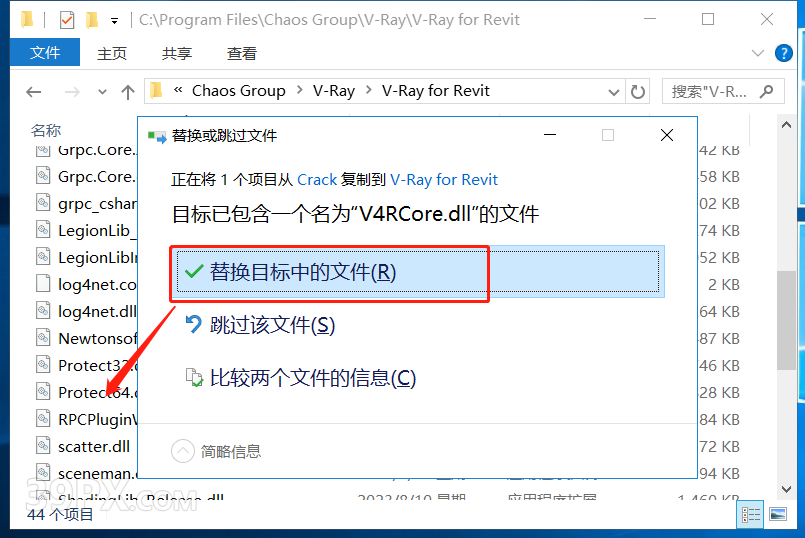
Task: Replace the file in the destination
Action: pos(418,272)
